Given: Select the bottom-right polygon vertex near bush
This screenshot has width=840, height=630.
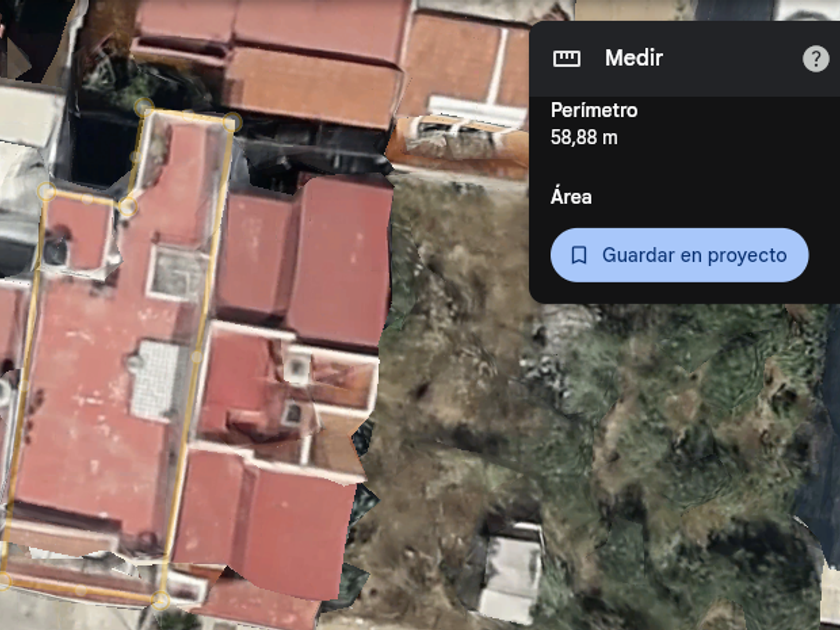Looking at the screenshot, I should pyautogui.click(x=161, y=600).
